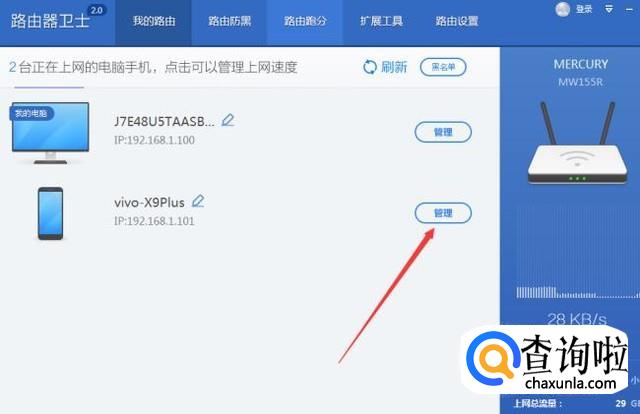Click the 路由器卫士 logo title
The width and height of the screenshot is (640, 414).
click(x=50, y=21)
